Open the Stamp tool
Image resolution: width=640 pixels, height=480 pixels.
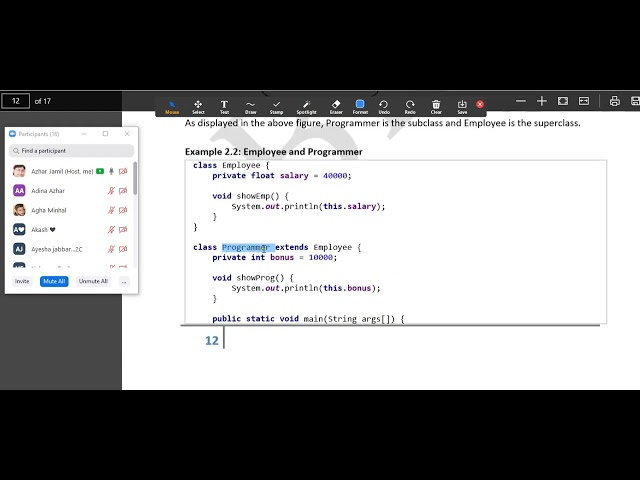[x=276, y=105]
